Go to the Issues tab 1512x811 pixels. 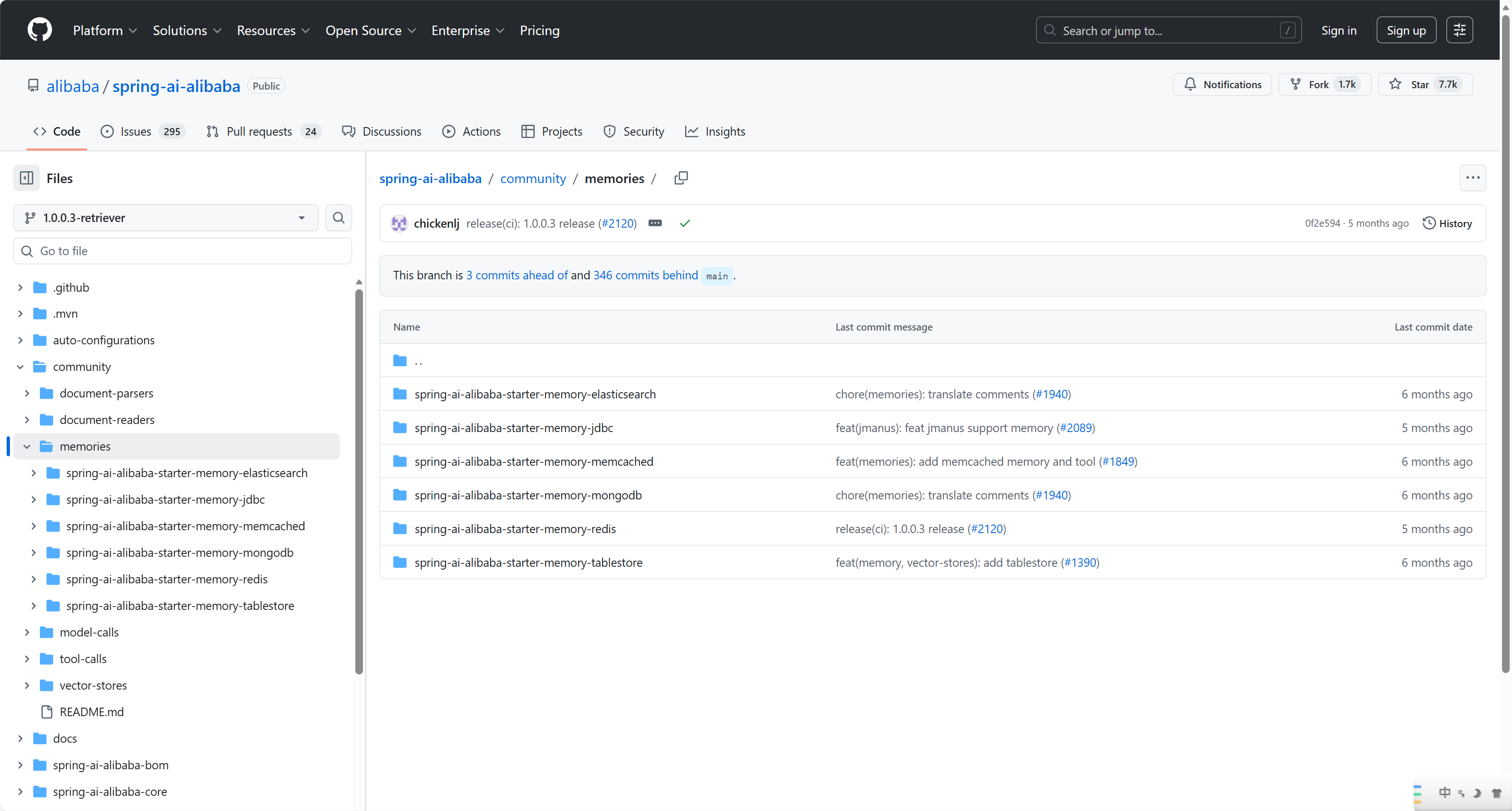[136, 131]
